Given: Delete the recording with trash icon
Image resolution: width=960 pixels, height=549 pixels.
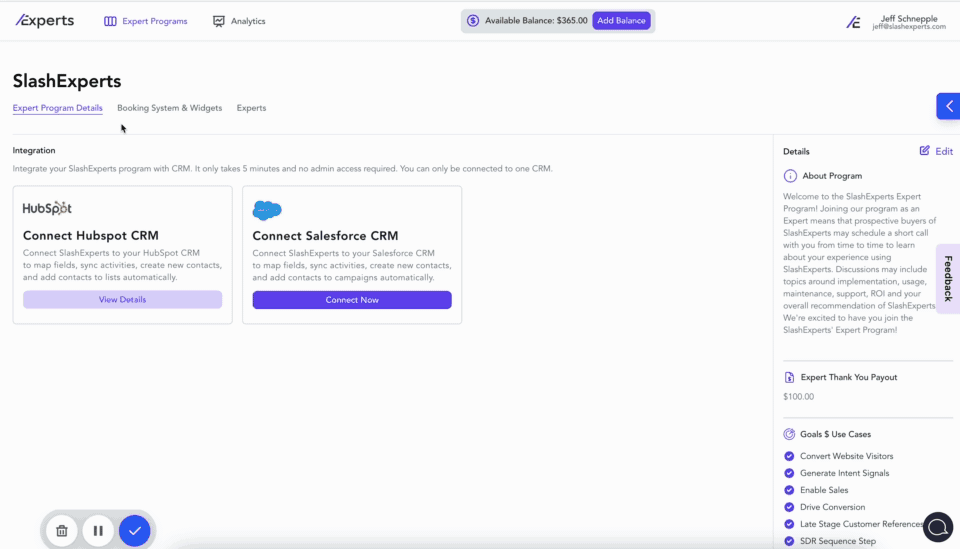Looking at the screenshot, I should (x=62, y=531).
